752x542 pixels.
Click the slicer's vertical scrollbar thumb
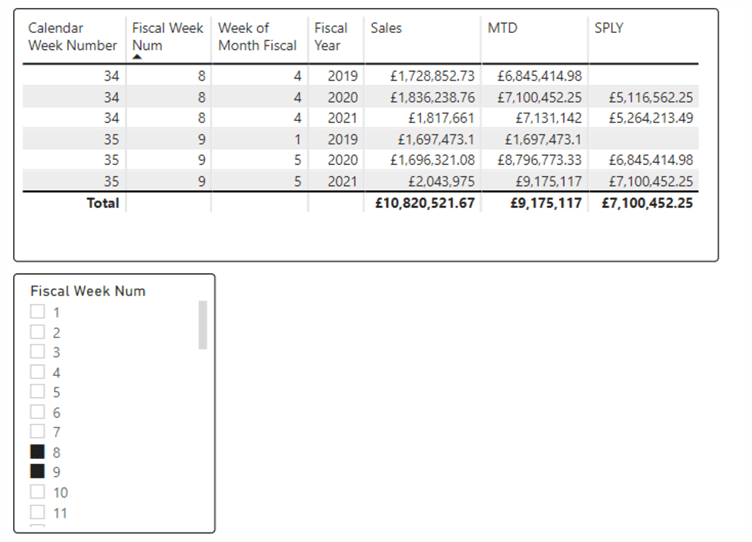pos(203,324)
